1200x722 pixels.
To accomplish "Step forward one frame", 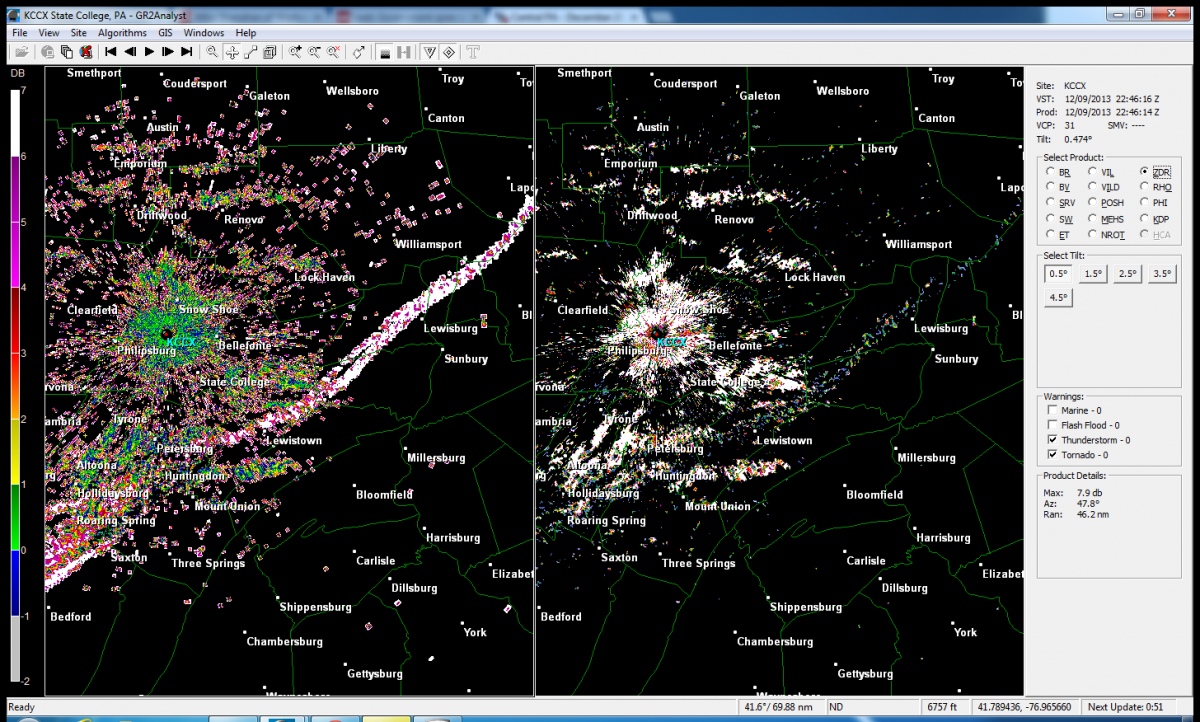I will click(x=168, y=51).
